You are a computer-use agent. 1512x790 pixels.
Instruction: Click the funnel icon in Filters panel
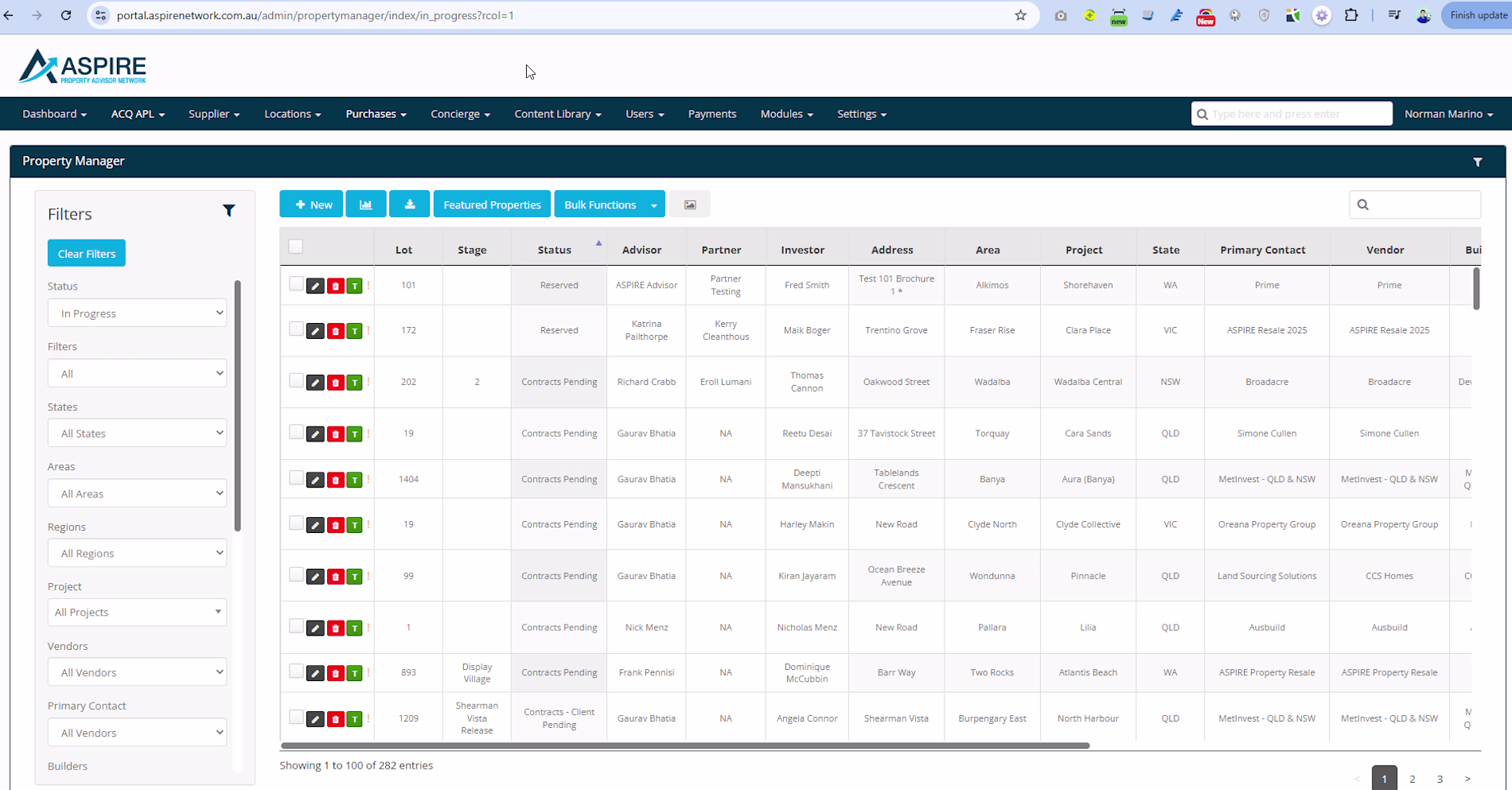[229, 211]
